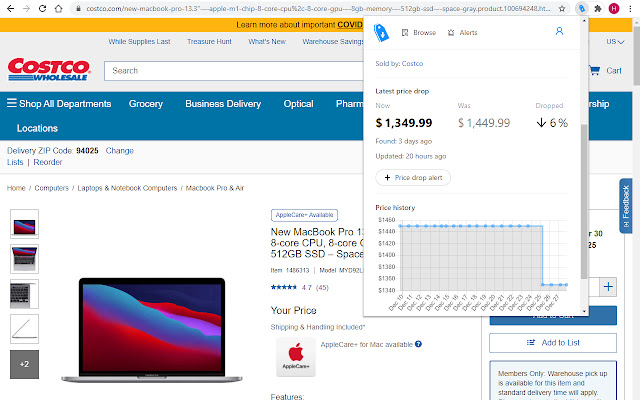The height and width of the screenshot is (400, 640).
Task: Open the Optical menu item
Action: [x=298, y=104]
